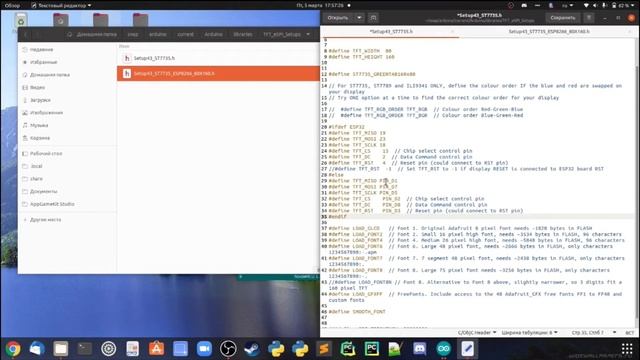The height and width of the screenshot is (360, 640).
Task: Navigate to the libraries path segment
Action: [x=243, y=34]
